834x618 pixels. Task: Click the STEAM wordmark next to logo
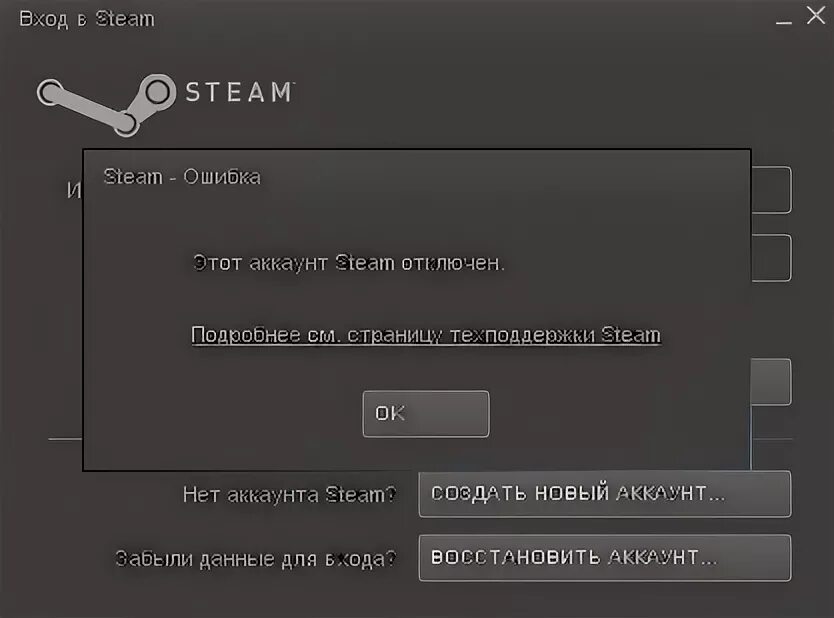[x=238, y=93]
